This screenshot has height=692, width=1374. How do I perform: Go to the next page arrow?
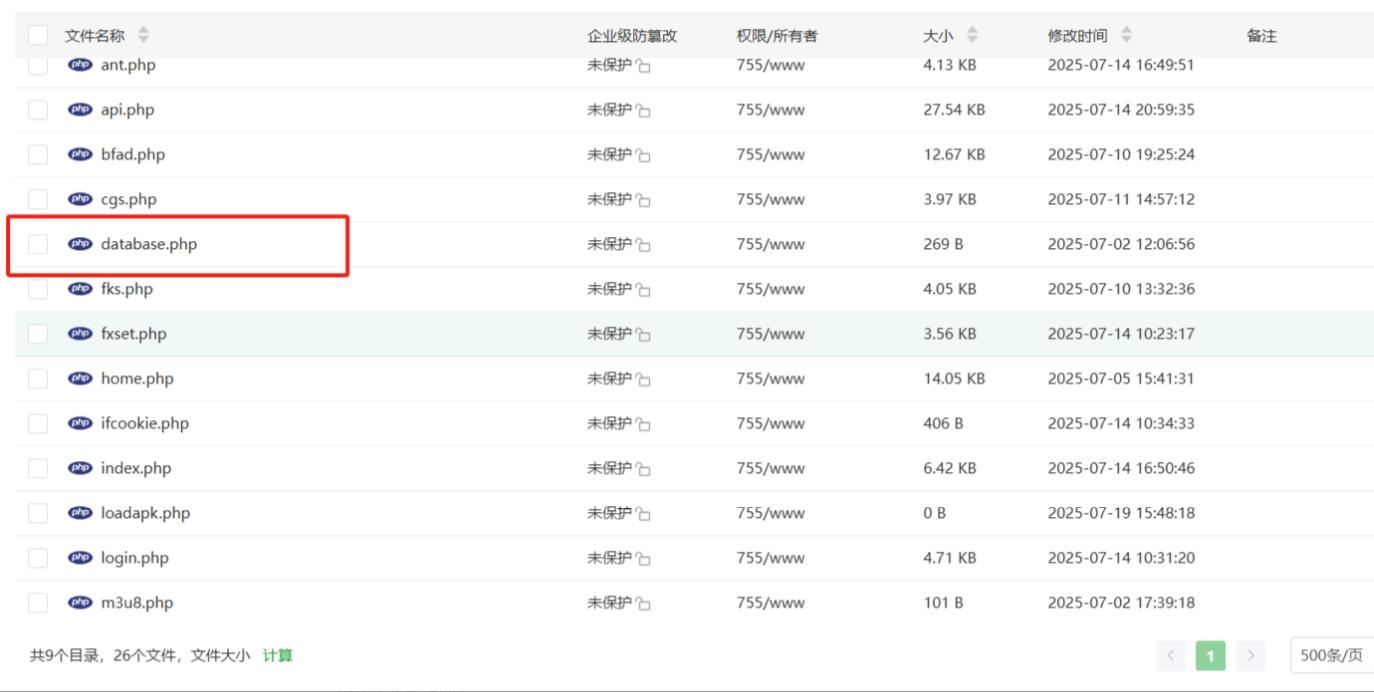tap(1250, 656)
